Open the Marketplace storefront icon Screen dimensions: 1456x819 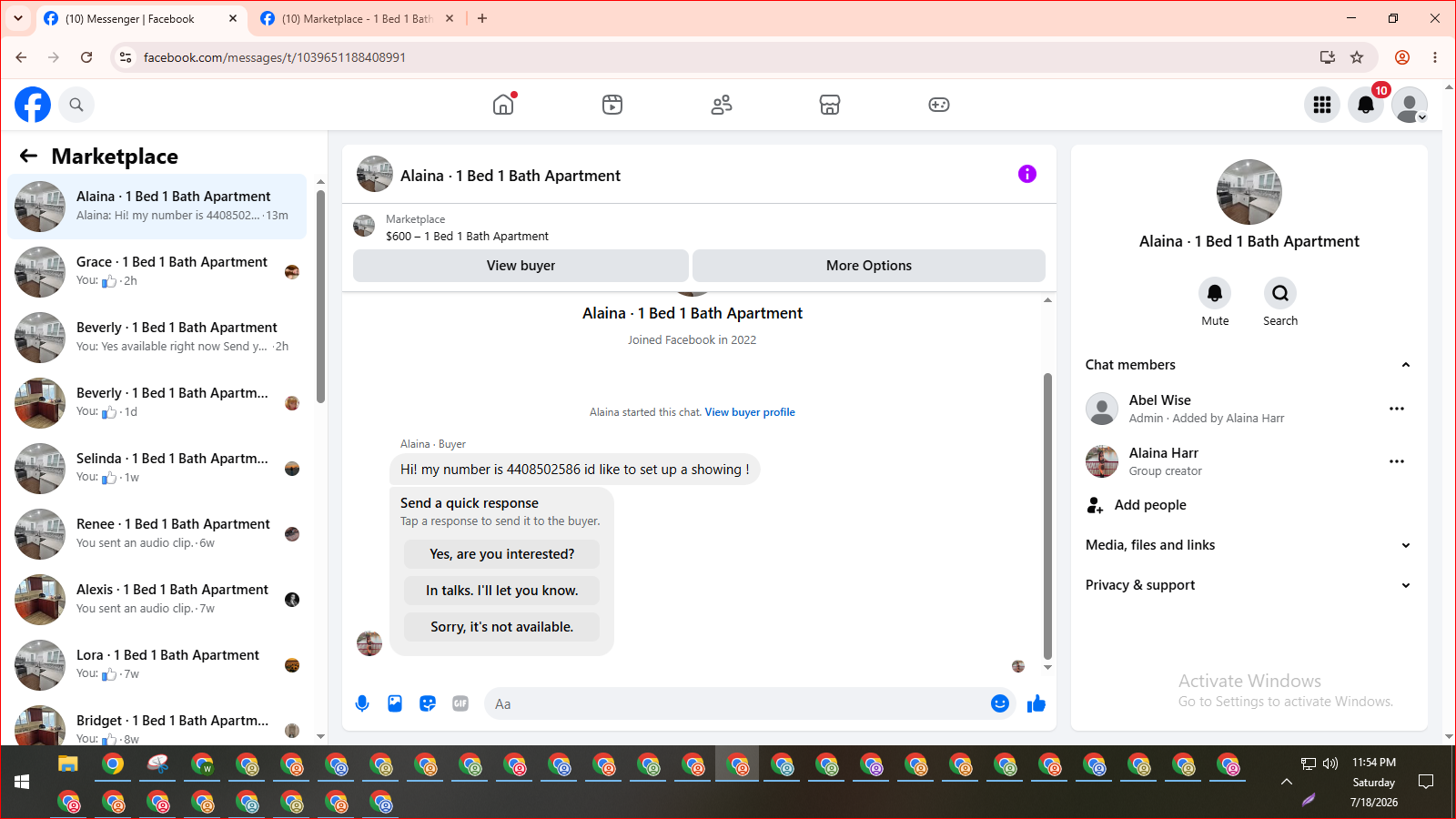(830, 105)
